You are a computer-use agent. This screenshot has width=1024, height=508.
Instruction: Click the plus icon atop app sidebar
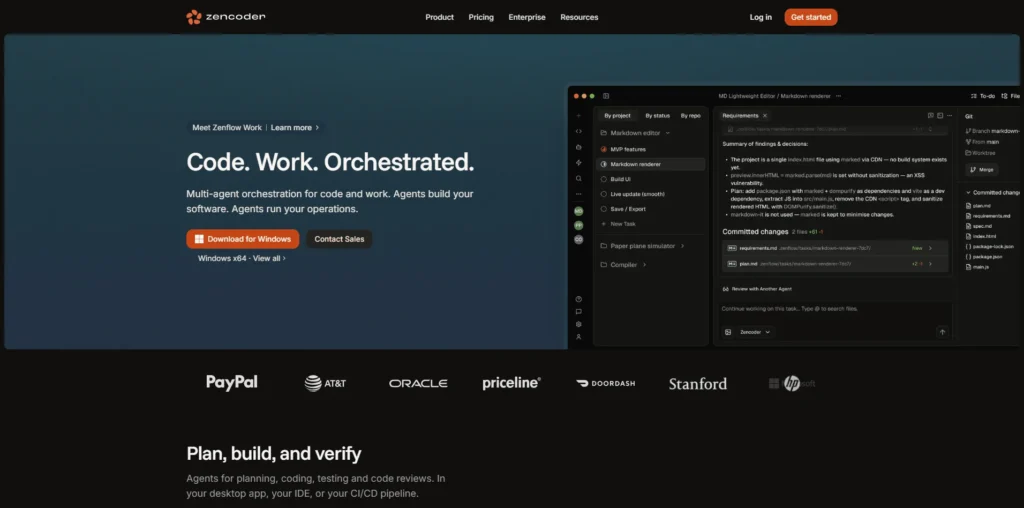578,116
